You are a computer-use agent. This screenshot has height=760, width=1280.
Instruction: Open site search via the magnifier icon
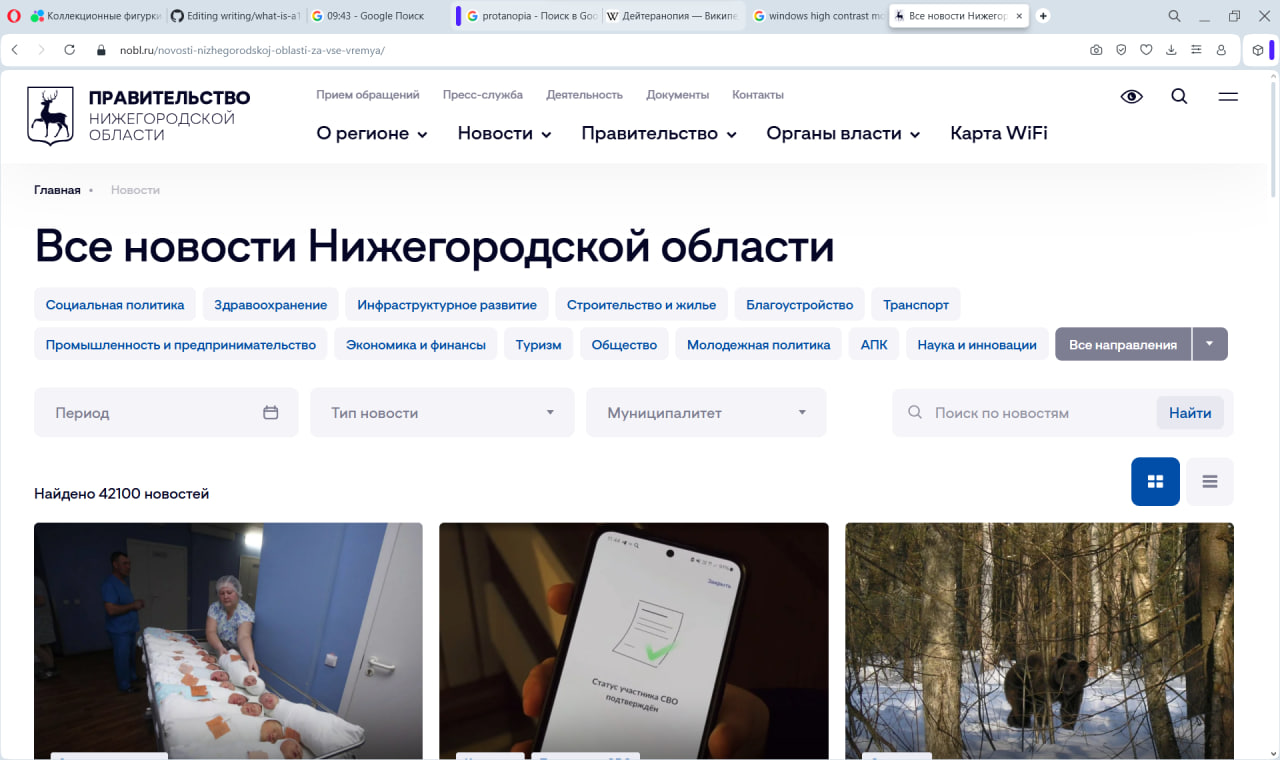coord(1179,96)
